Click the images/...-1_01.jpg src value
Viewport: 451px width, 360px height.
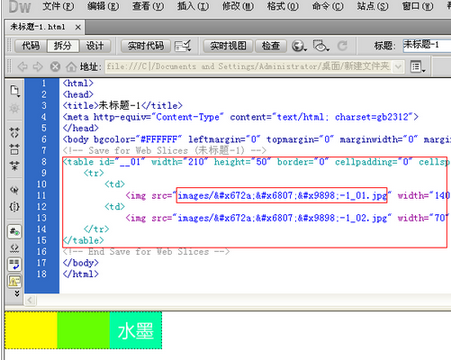coord(282,195)
